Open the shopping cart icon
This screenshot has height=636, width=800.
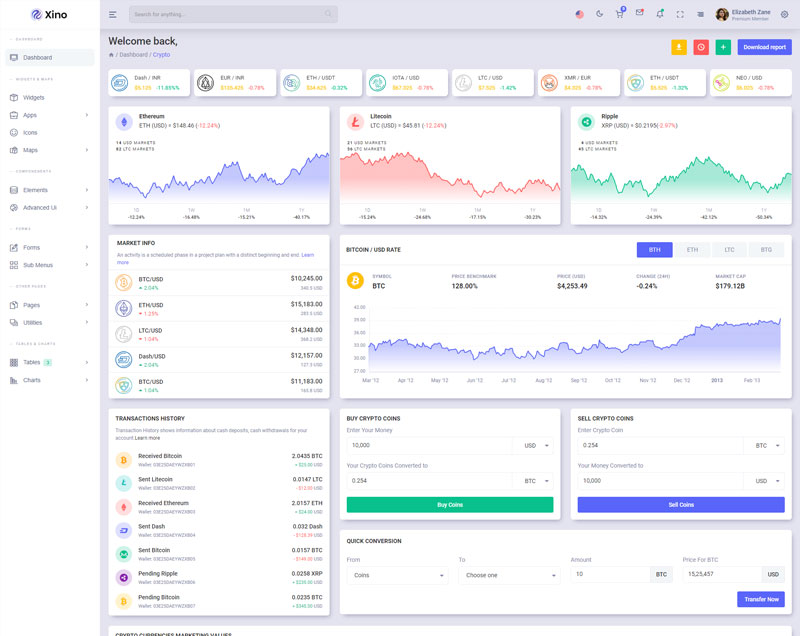pyautogui.click(x=620, y=14)
